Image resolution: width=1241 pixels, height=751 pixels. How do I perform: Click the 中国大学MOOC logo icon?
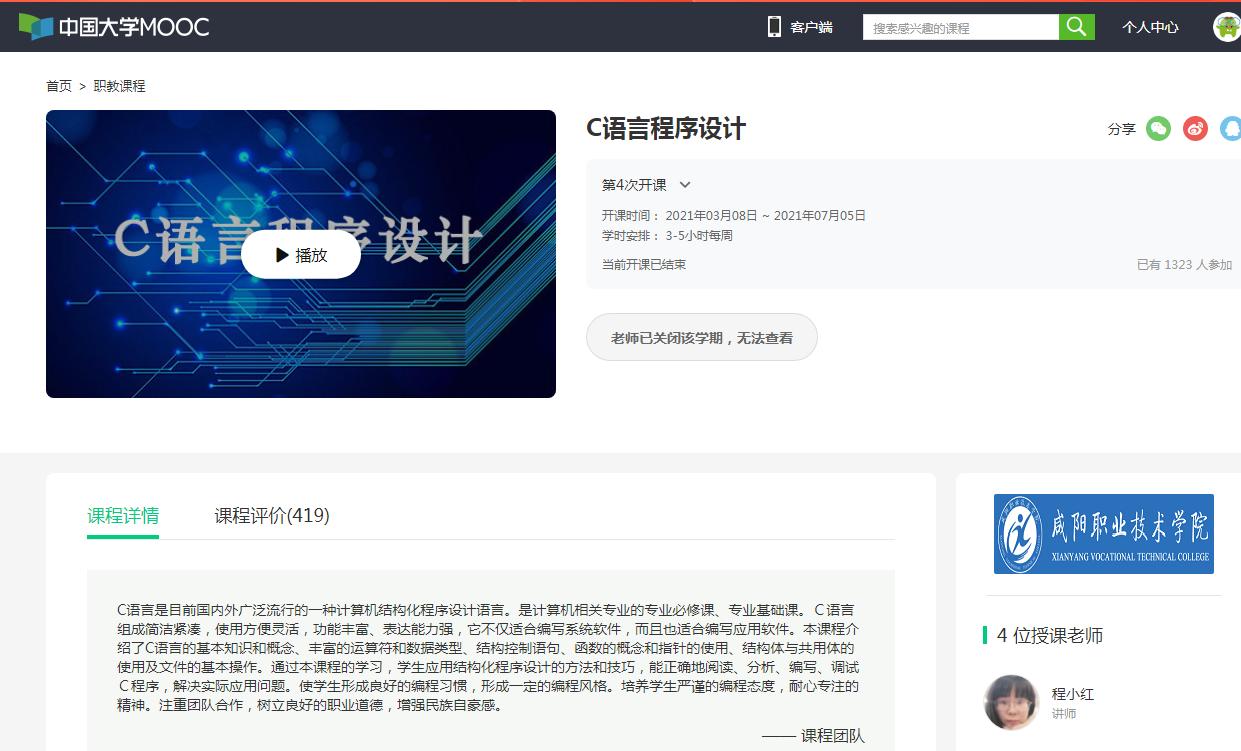(x=36, y=27)
